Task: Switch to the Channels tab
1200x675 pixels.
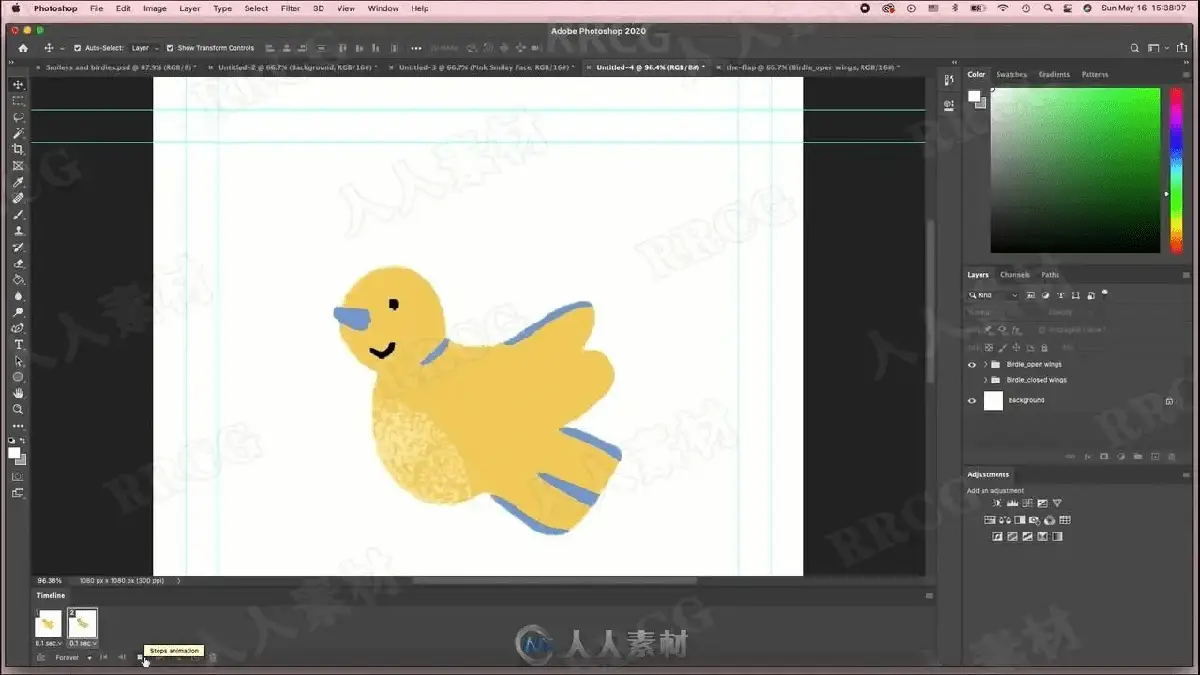Action: (1014, 275)
